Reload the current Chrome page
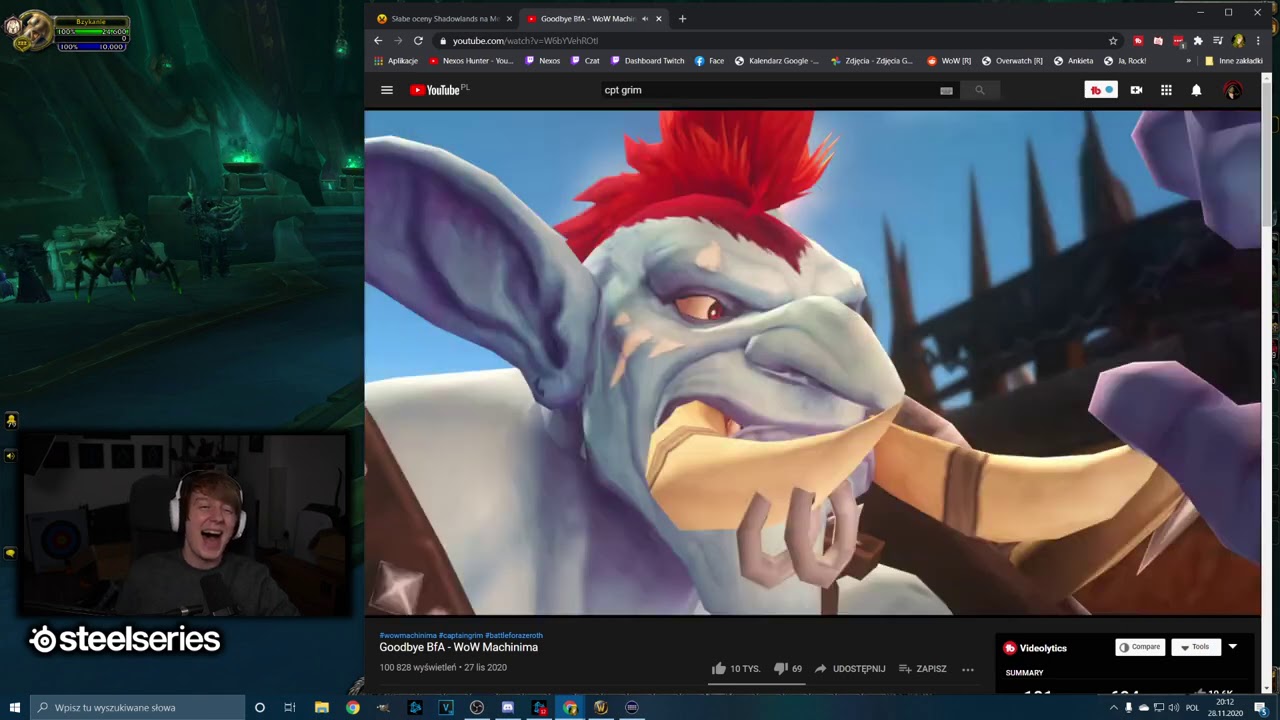Screen dimensions: 1280x720 point(418,41)
